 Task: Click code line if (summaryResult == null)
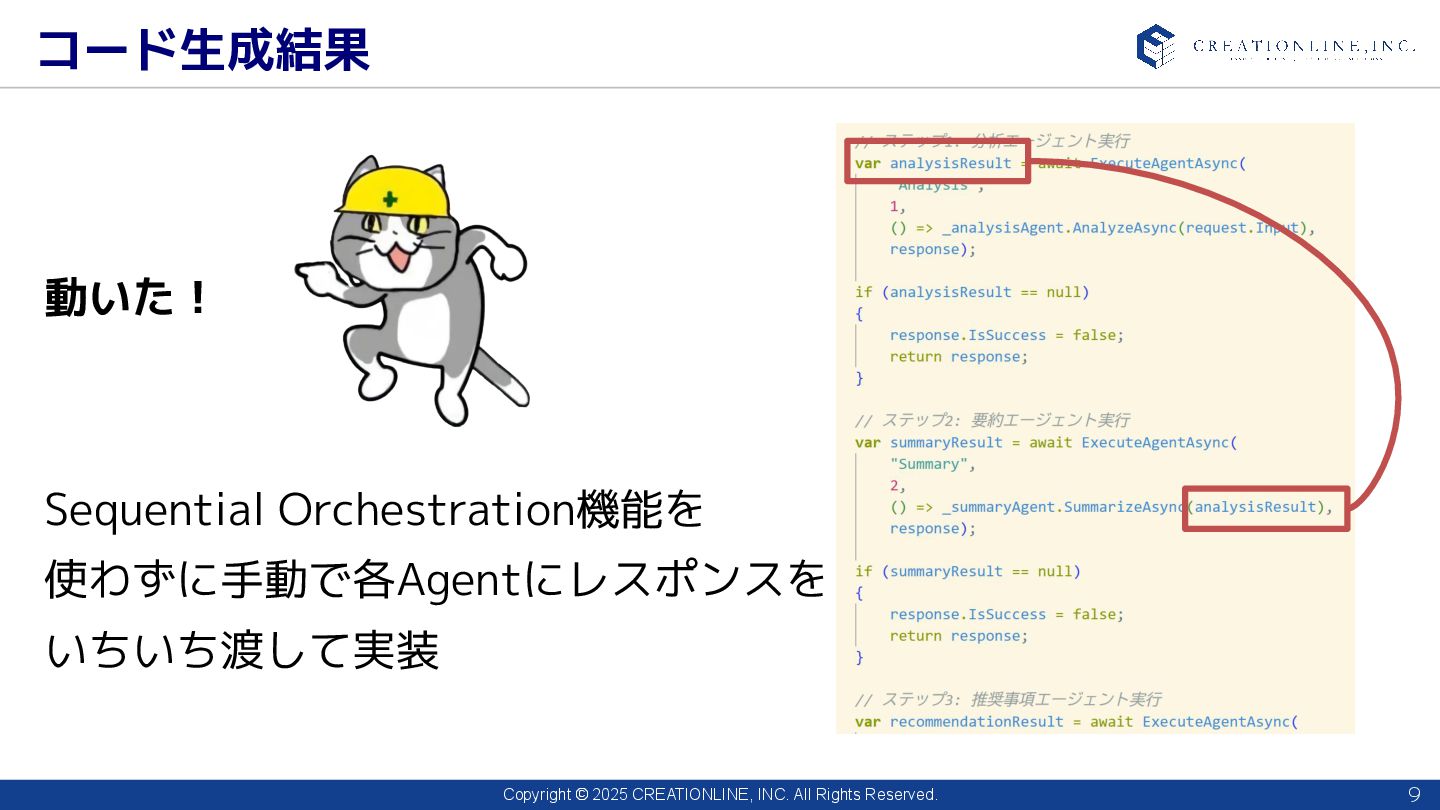[x=968, y=571]
